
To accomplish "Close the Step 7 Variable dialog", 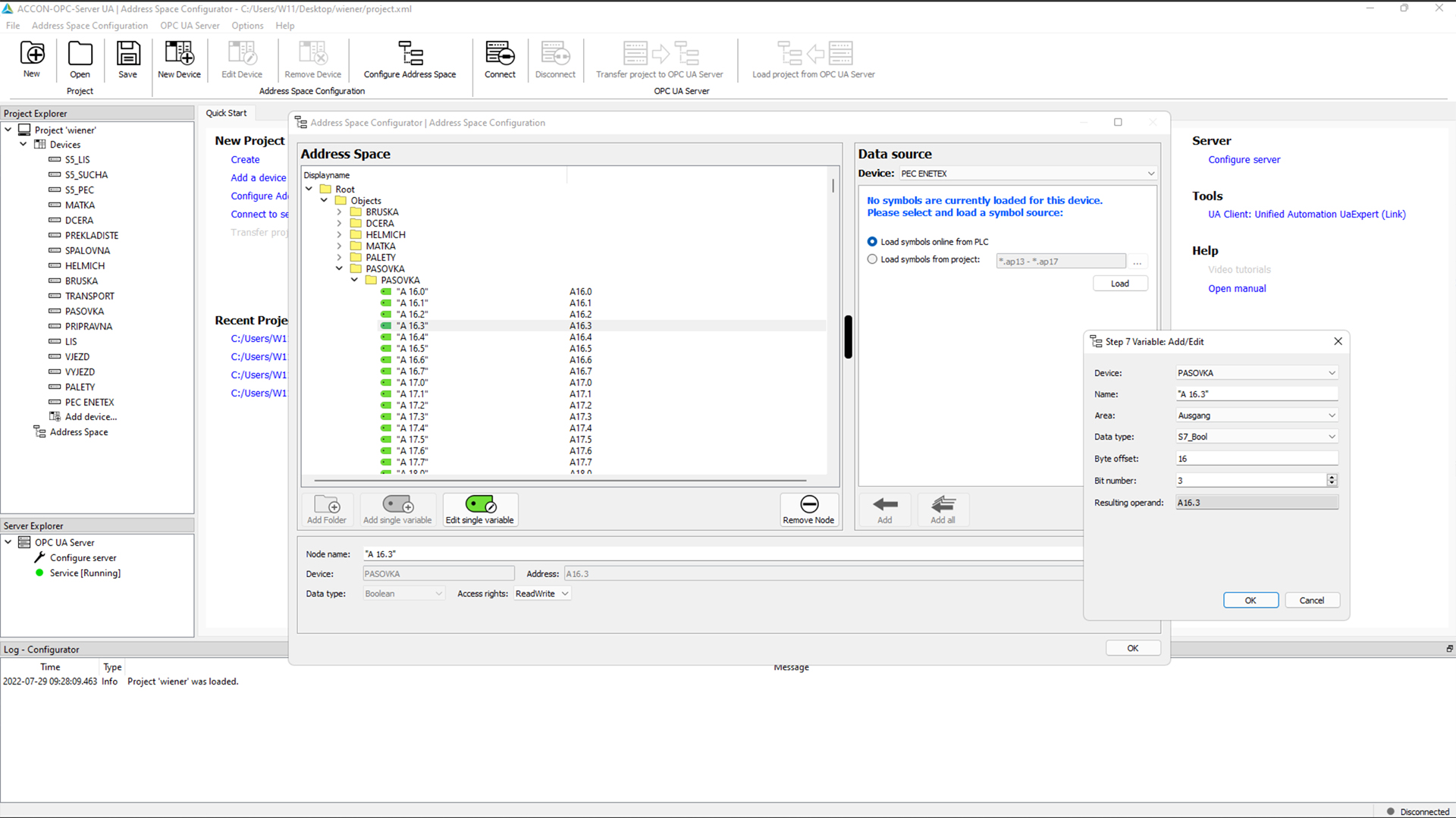I will coord(1338,341).
